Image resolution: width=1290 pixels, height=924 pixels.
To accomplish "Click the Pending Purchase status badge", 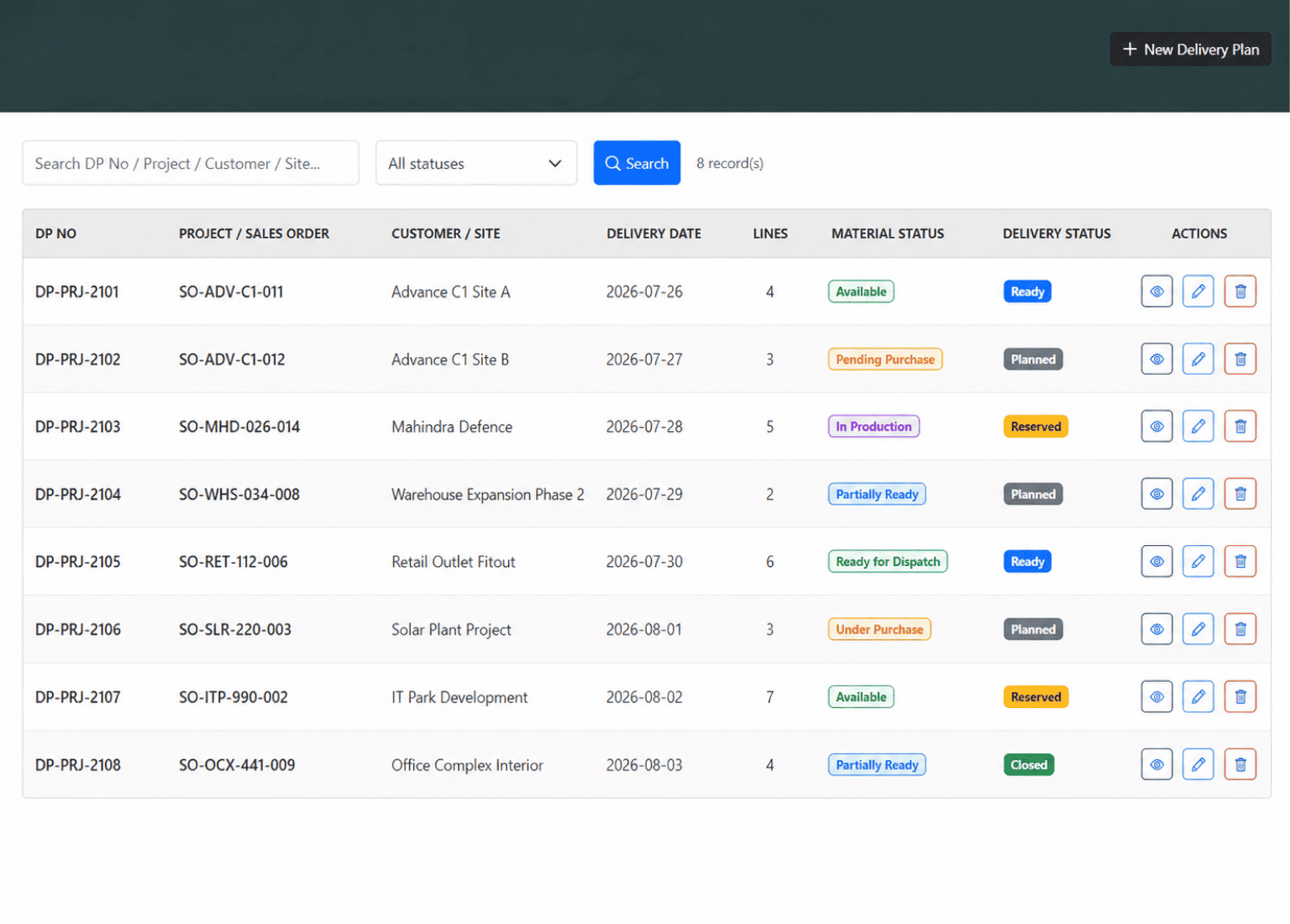I will point(885,360).
